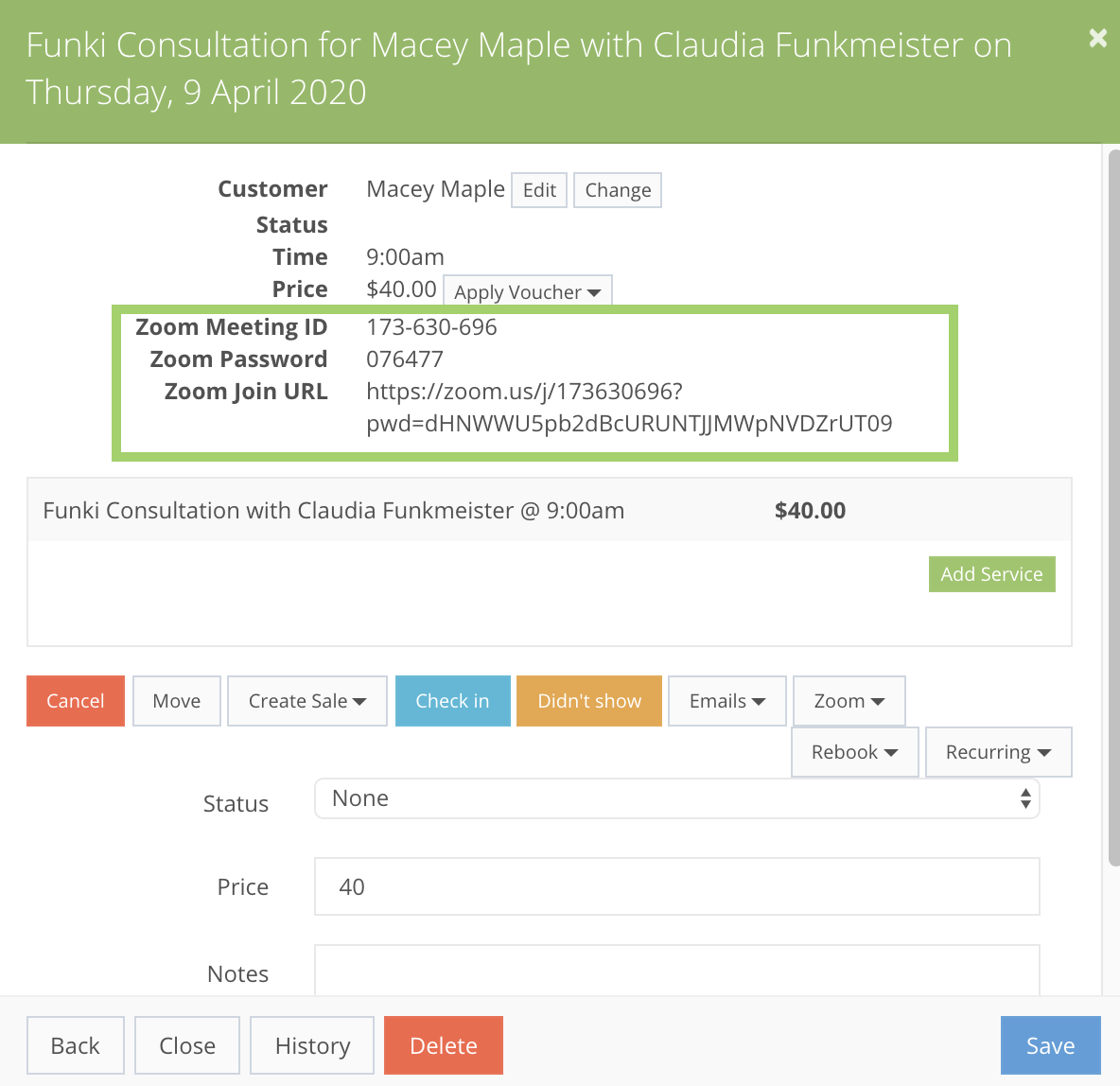Mark the appointment as Didn't show
The width and height of the screenshot is (1120, 1086).
pyautogui.click(x=589, y=701)
